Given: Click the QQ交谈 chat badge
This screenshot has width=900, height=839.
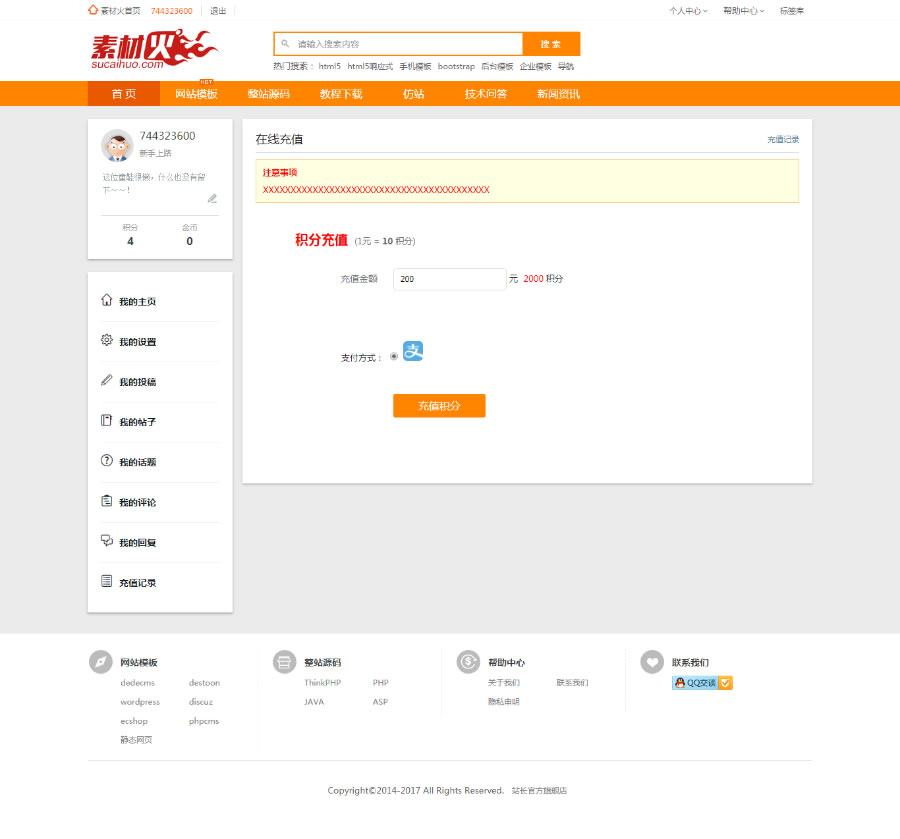Looking at the screenshot, I should pos(703,683).
